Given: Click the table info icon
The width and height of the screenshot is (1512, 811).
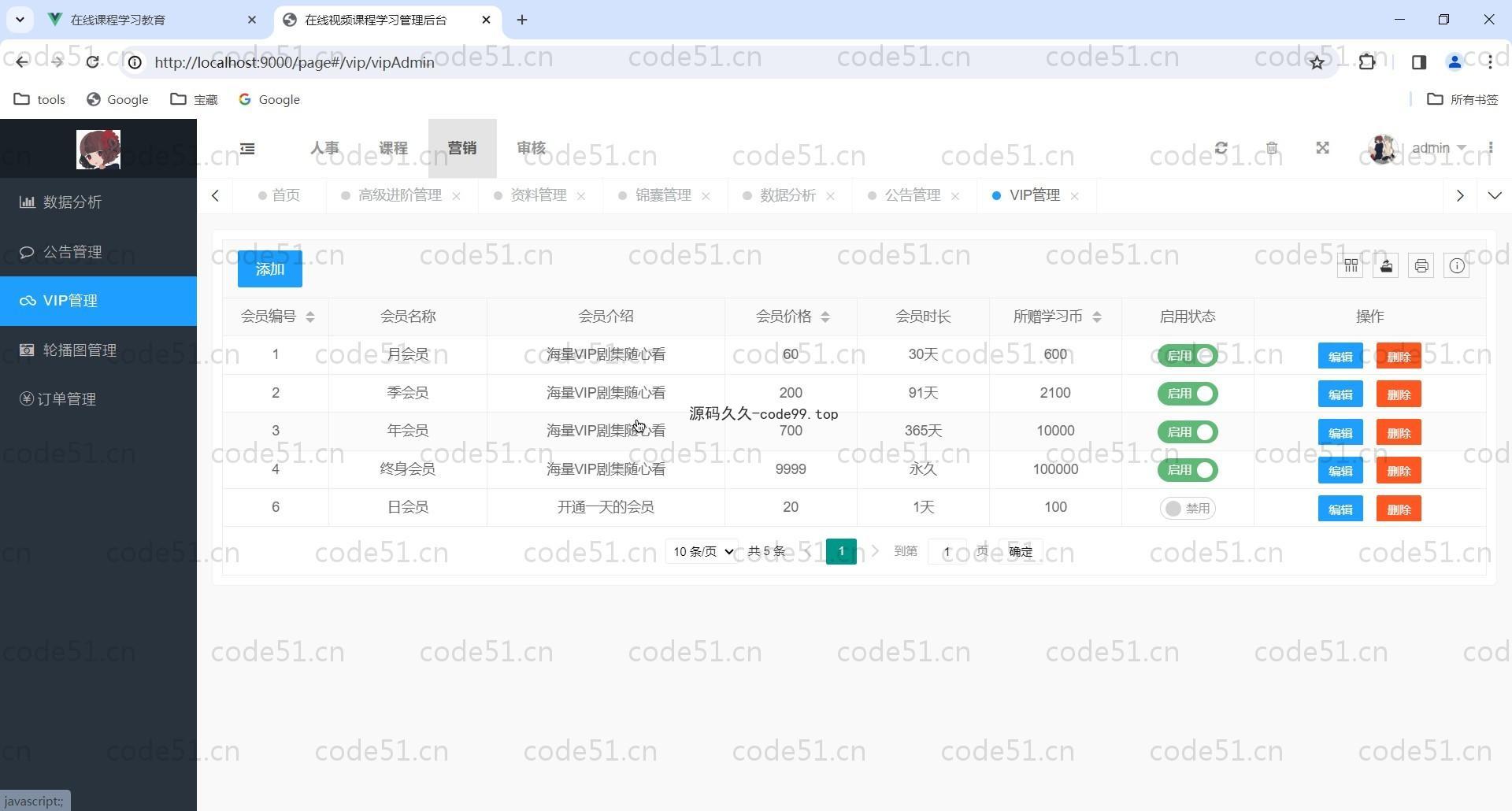Looking at the screenshot, I should pyautogui.click(x=1457, y=266).
